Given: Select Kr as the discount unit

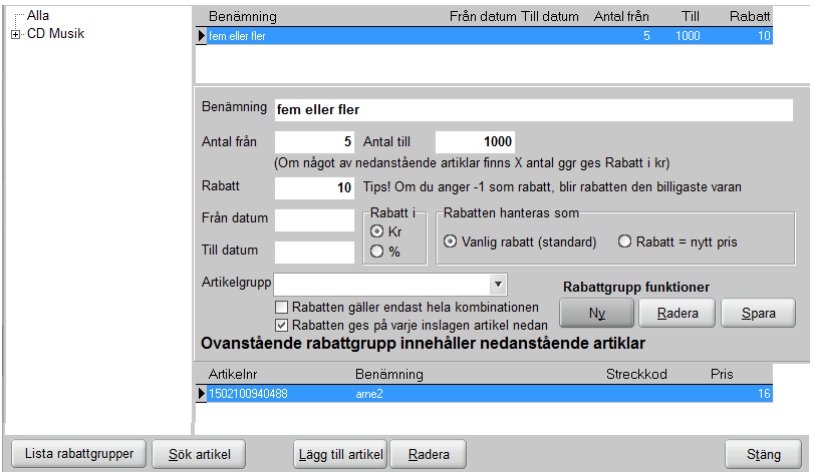Looking at the screenshot, I should click(x=377, y=231).
